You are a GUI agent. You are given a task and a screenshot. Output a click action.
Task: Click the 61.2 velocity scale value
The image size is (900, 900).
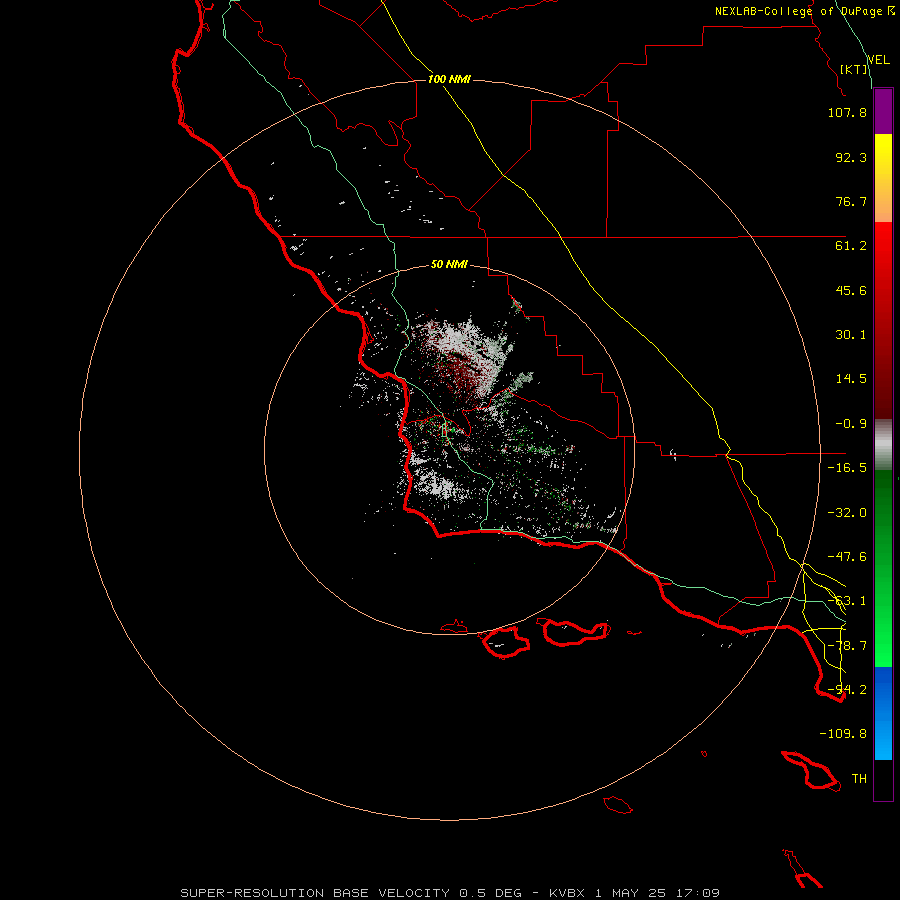pyautogui.click(x=851, y=246)
